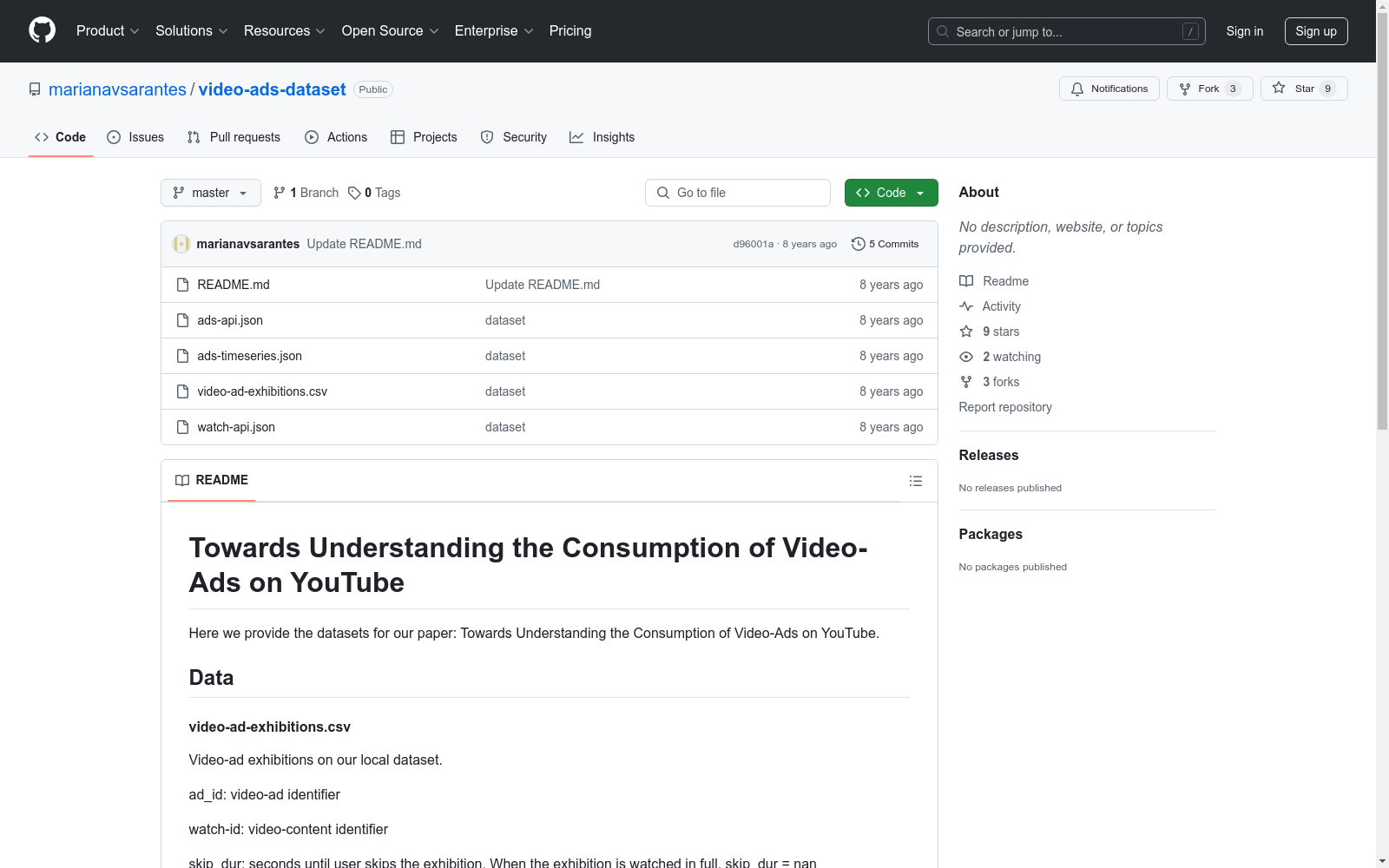Open the README.md file name
1389x868 pixels.
coord(234,285)
